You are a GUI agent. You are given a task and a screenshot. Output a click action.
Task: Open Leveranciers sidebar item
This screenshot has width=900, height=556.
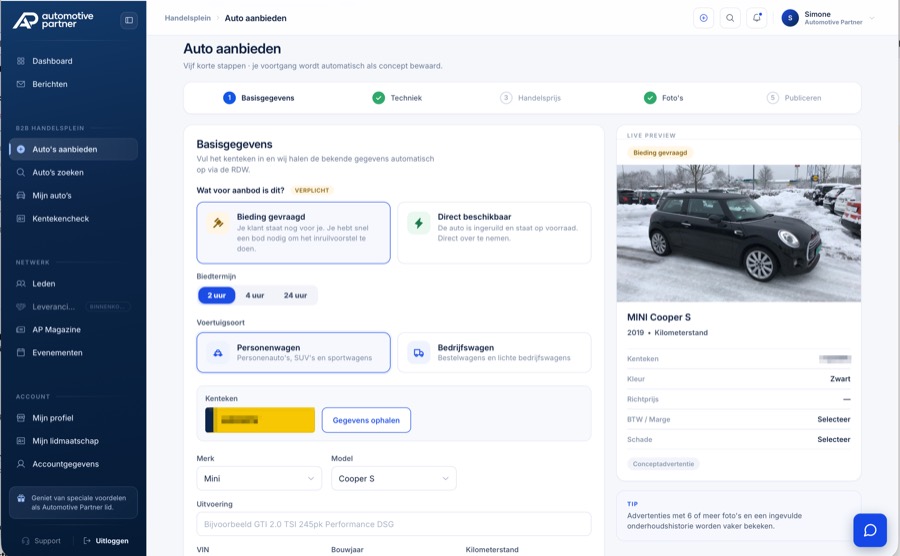[x=73, y=306]
